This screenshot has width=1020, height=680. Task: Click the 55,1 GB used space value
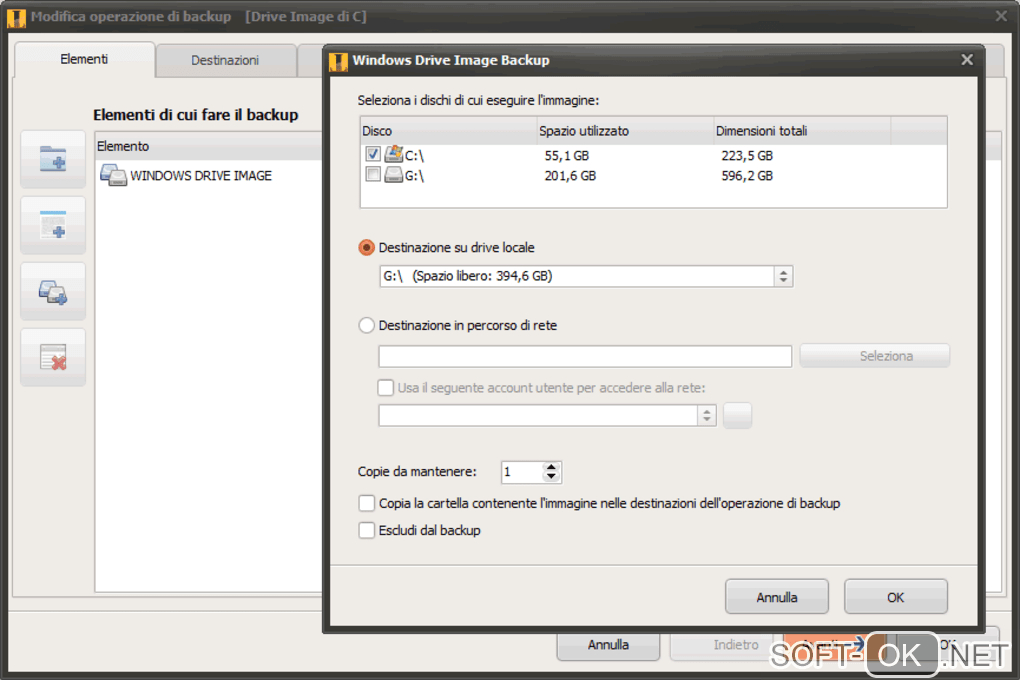(x=567, y=156)
